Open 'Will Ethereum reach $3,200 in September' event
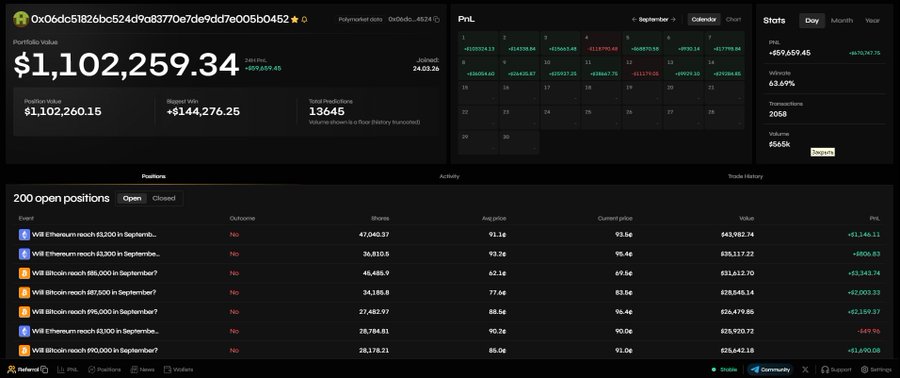900x378 pixels. (94, 235)
